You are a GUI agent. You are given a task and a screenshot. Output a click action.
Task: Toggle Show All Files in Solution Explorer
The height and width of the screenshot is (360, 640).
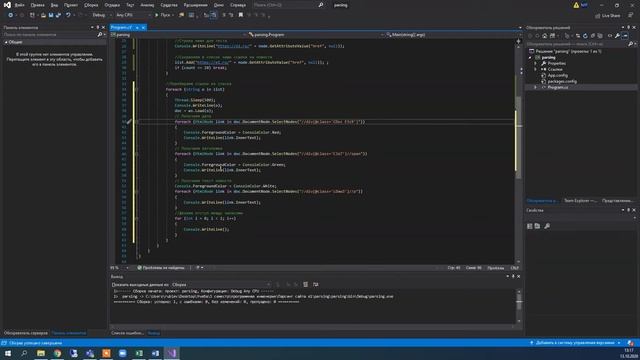point(600,36)
